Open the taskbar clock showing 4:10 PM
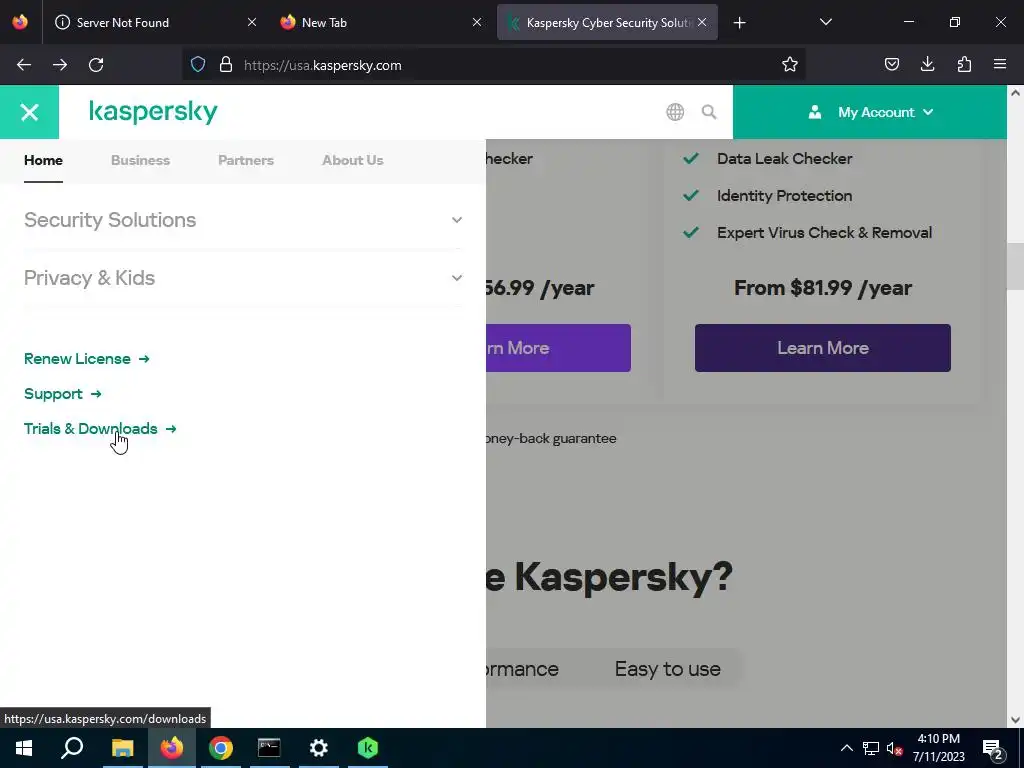Viewport: 1024px width, 768px height. click(x=938, y=748)
